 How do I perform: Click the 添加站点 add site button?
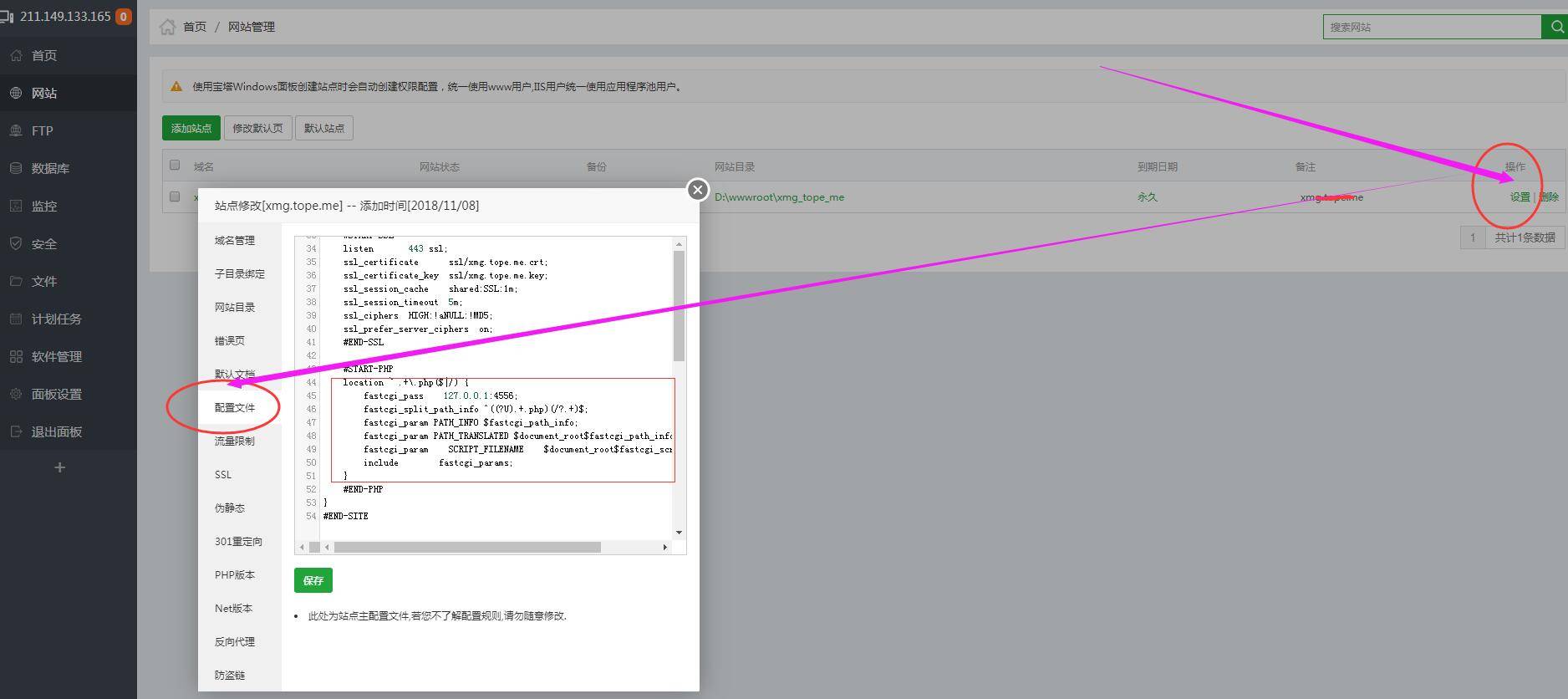pos(191,128)
